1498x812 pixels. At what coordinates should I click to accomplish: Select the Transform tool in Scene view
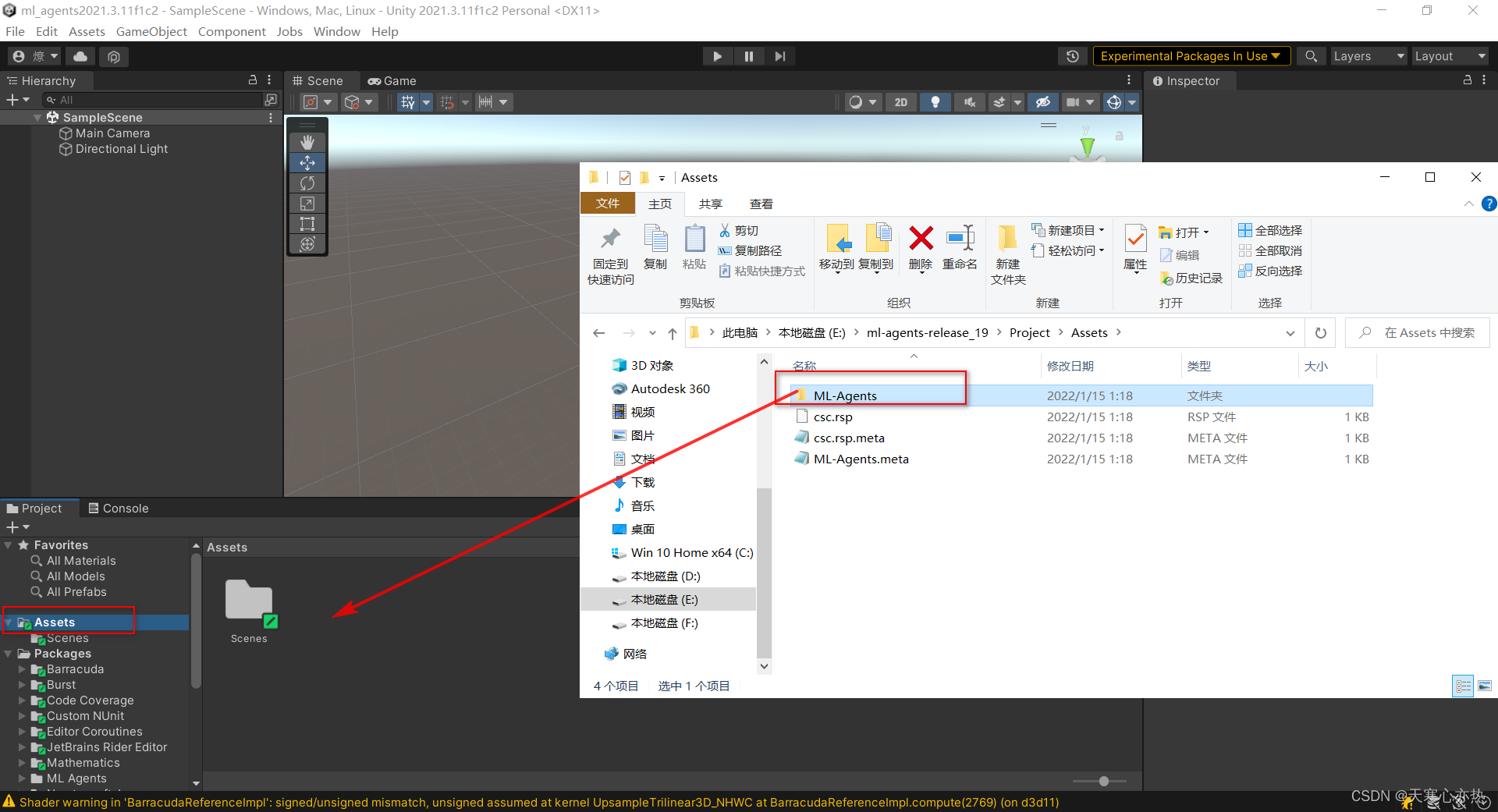(307, 244)
